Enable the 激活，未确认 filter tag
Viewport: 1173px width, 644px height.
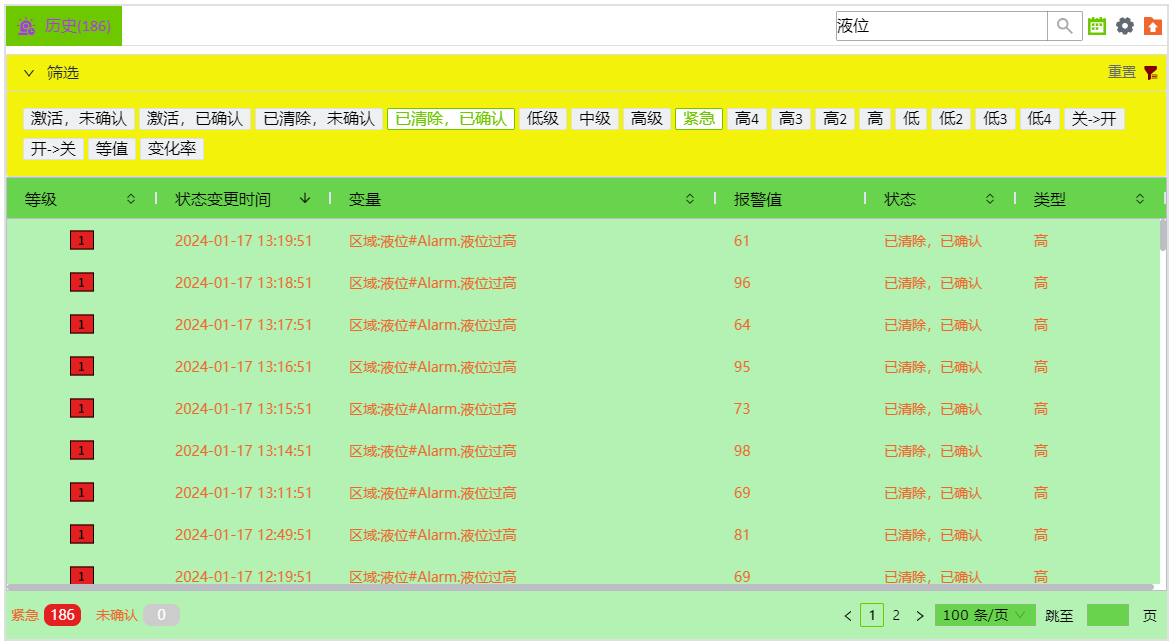tap(79, 119)
